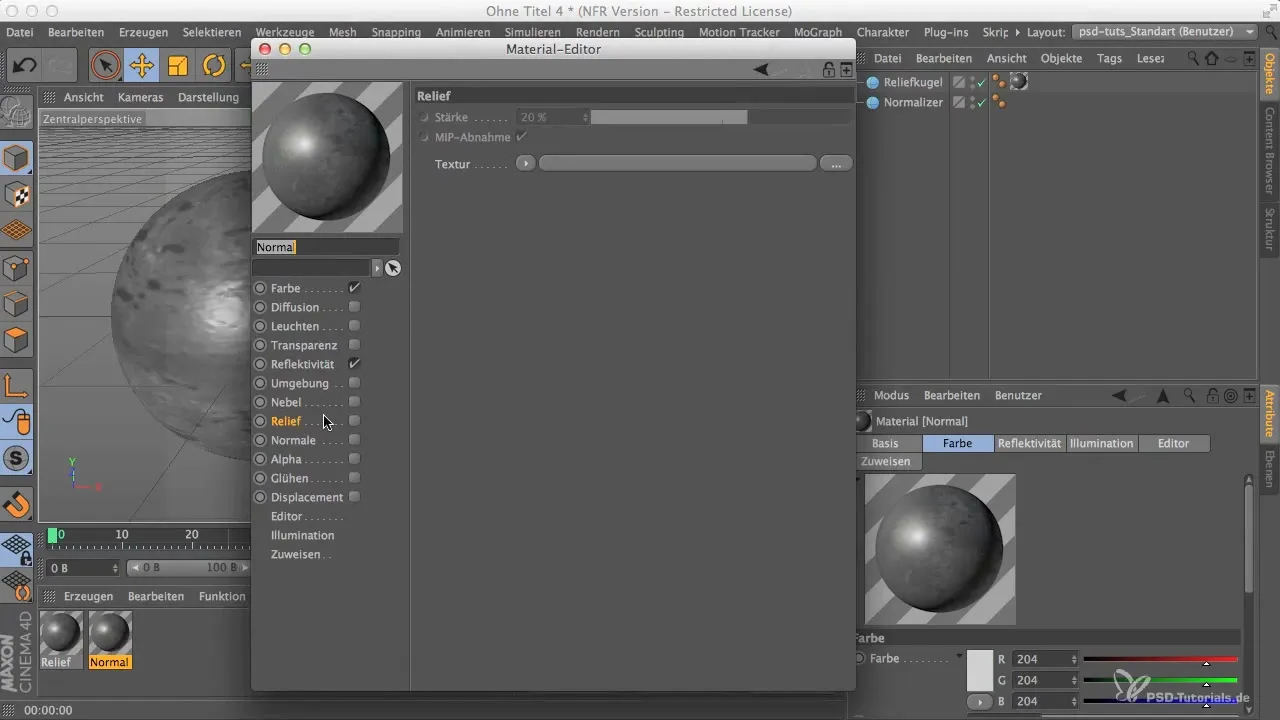Select the Normale channel label
The height and width of the screenshot is (720, 1280).
click(293, 440)
